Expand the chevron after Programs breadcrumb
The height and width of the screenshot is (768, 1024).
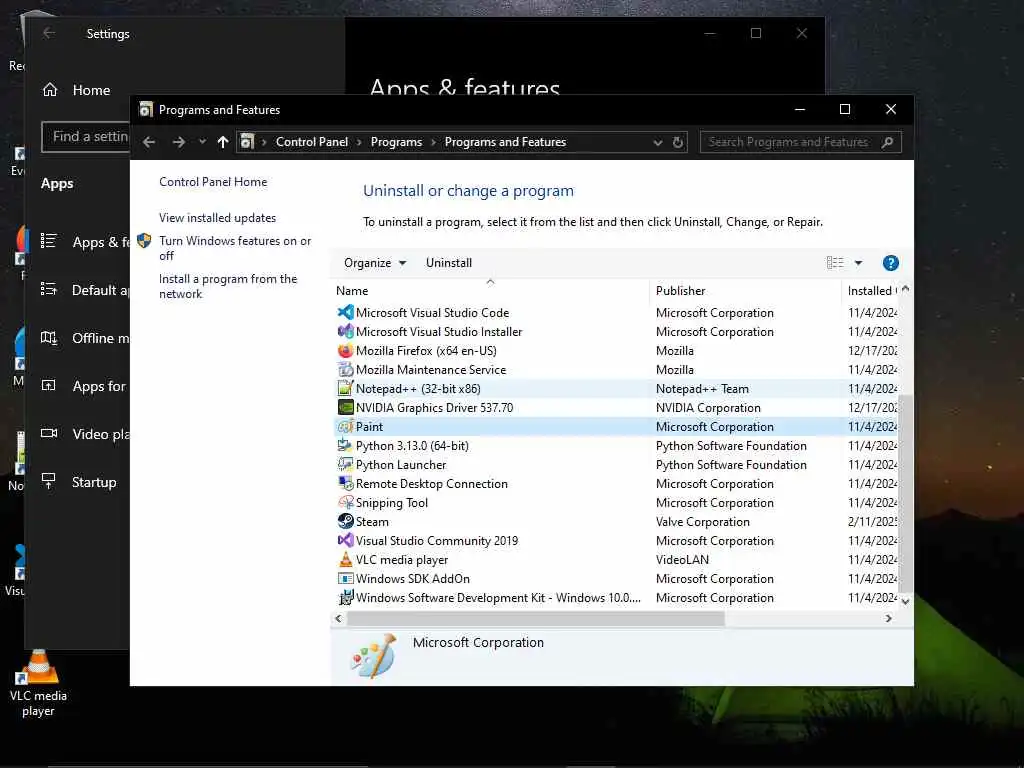(x=434, y=142)
